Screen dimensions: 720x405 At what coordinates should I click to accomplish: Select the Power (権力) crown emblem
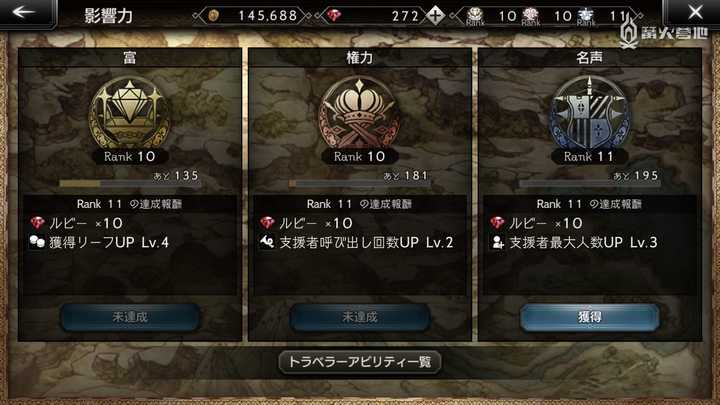pos(359,113)
